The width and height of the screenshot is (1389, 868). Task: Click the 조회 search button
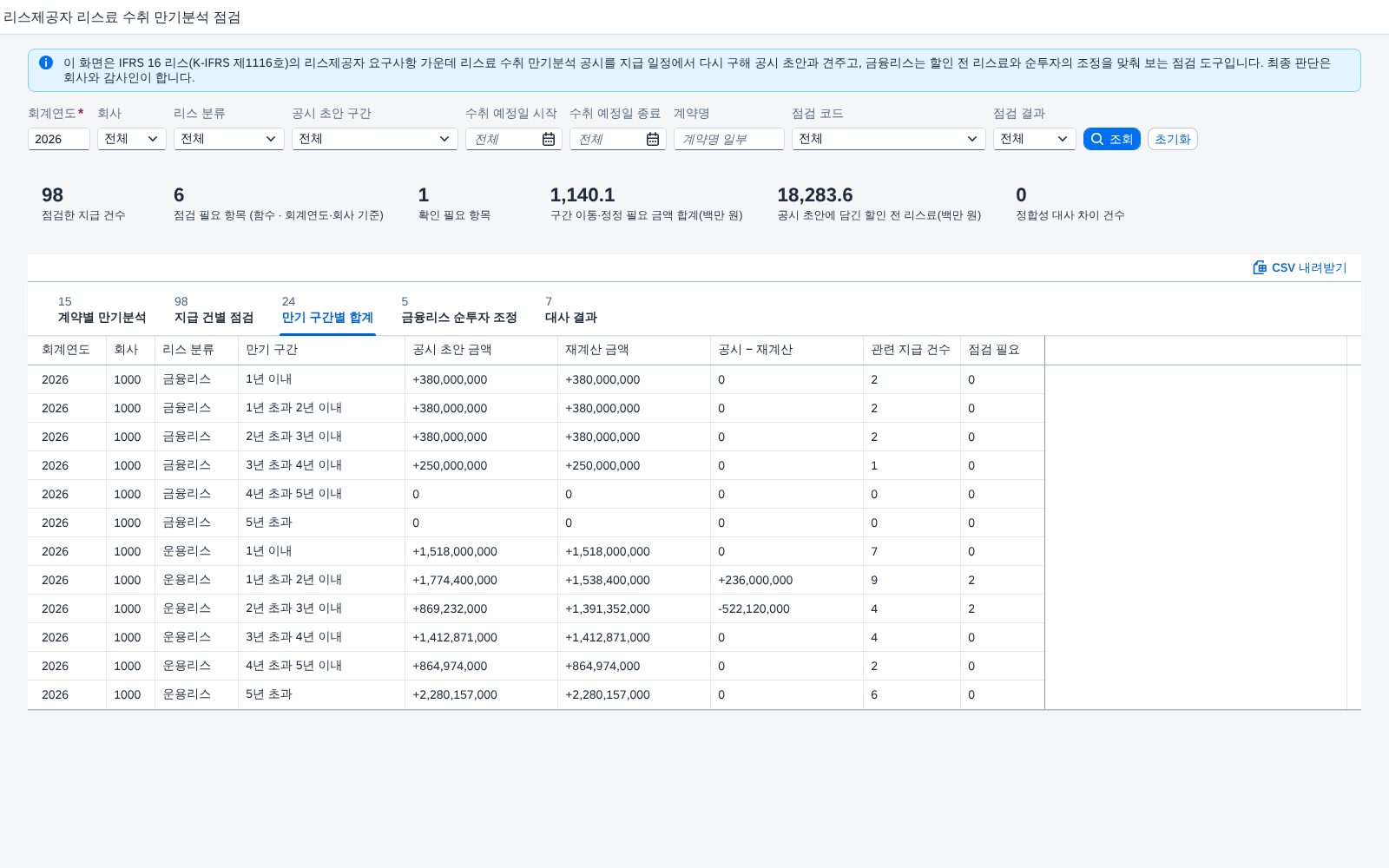(1111, 139)
